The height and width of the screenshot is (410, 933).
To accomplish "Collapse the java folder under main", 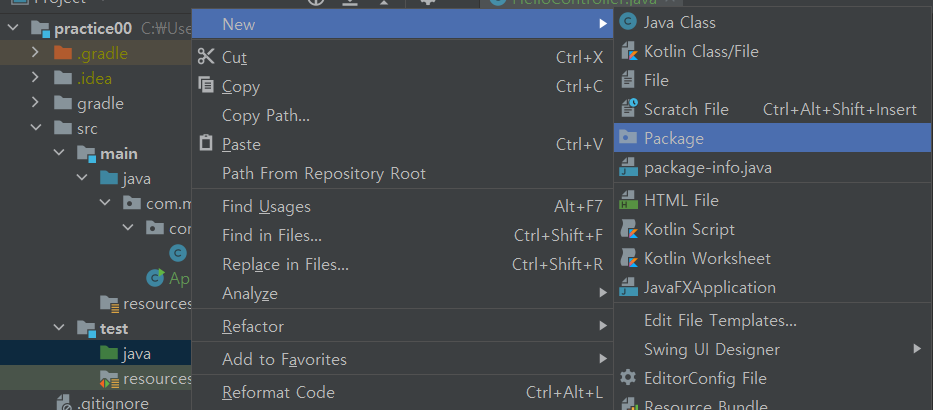I will click(x=82, y=178).
